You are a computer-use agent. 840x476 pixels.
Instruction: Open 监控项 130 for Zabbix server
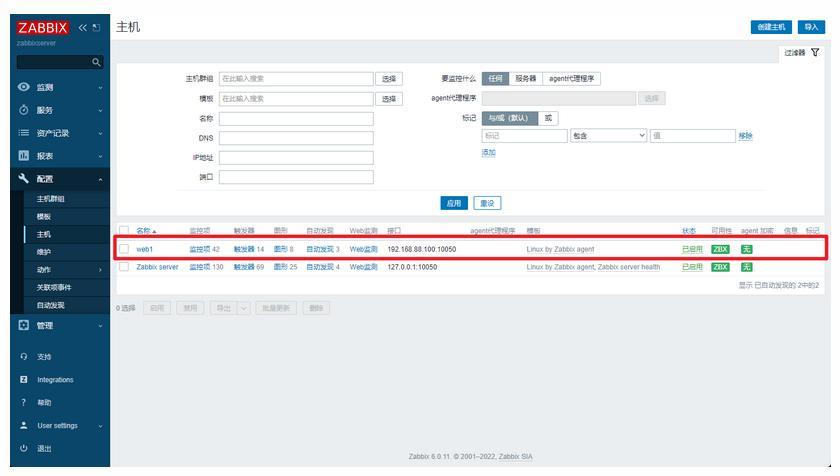[206, 267]
